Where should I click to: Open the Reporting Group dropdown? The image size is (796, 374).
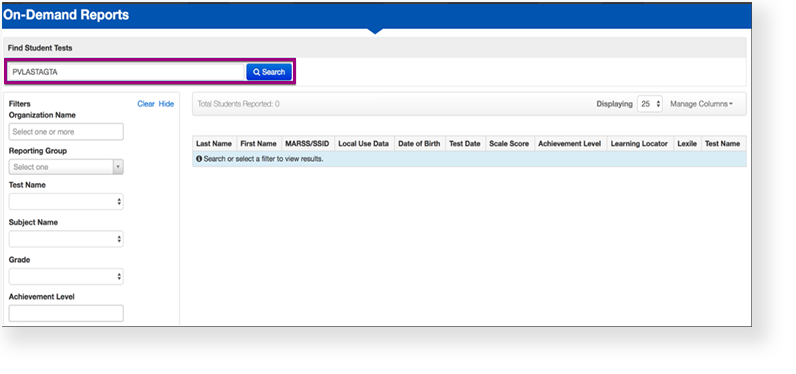click(66, 167)
